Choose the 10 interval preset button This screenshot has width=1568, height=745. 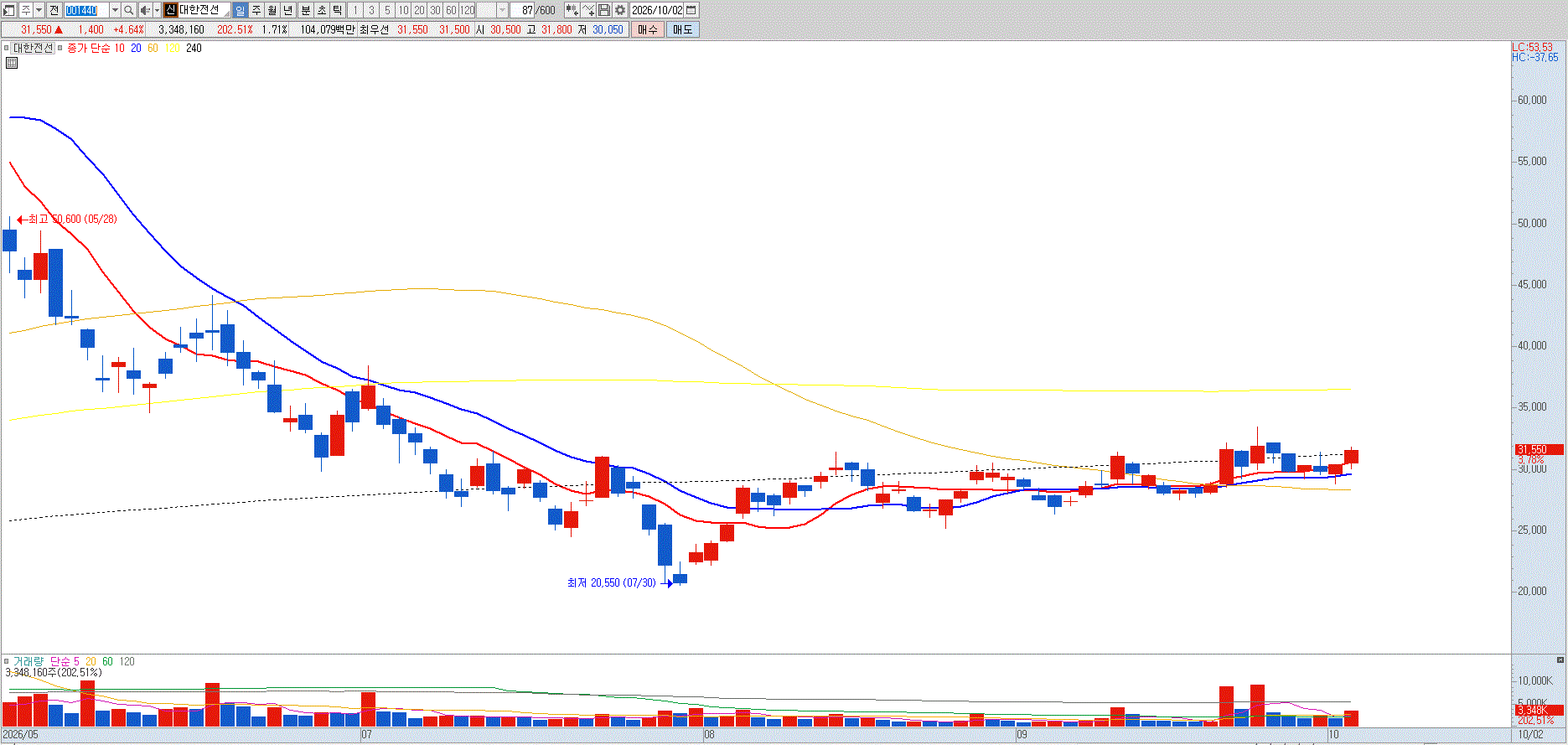click(403, 10)
